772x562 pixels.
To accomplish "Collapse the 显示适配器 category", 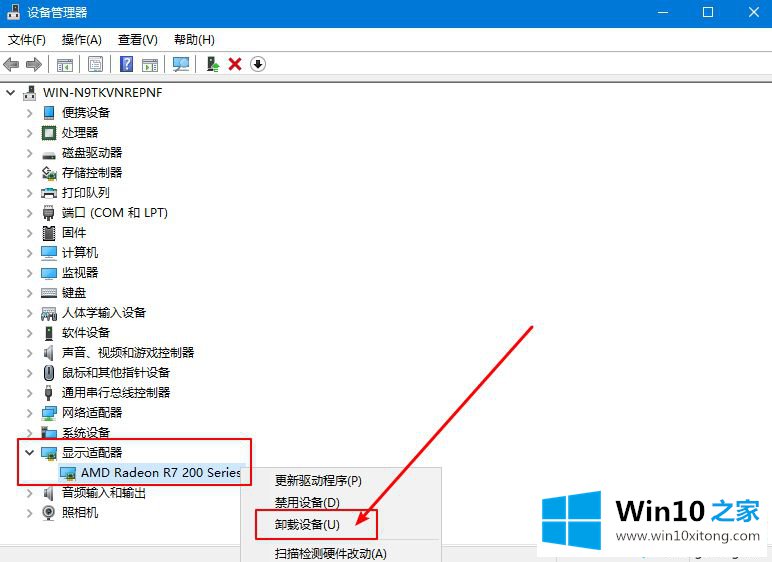I will point(30,452).
